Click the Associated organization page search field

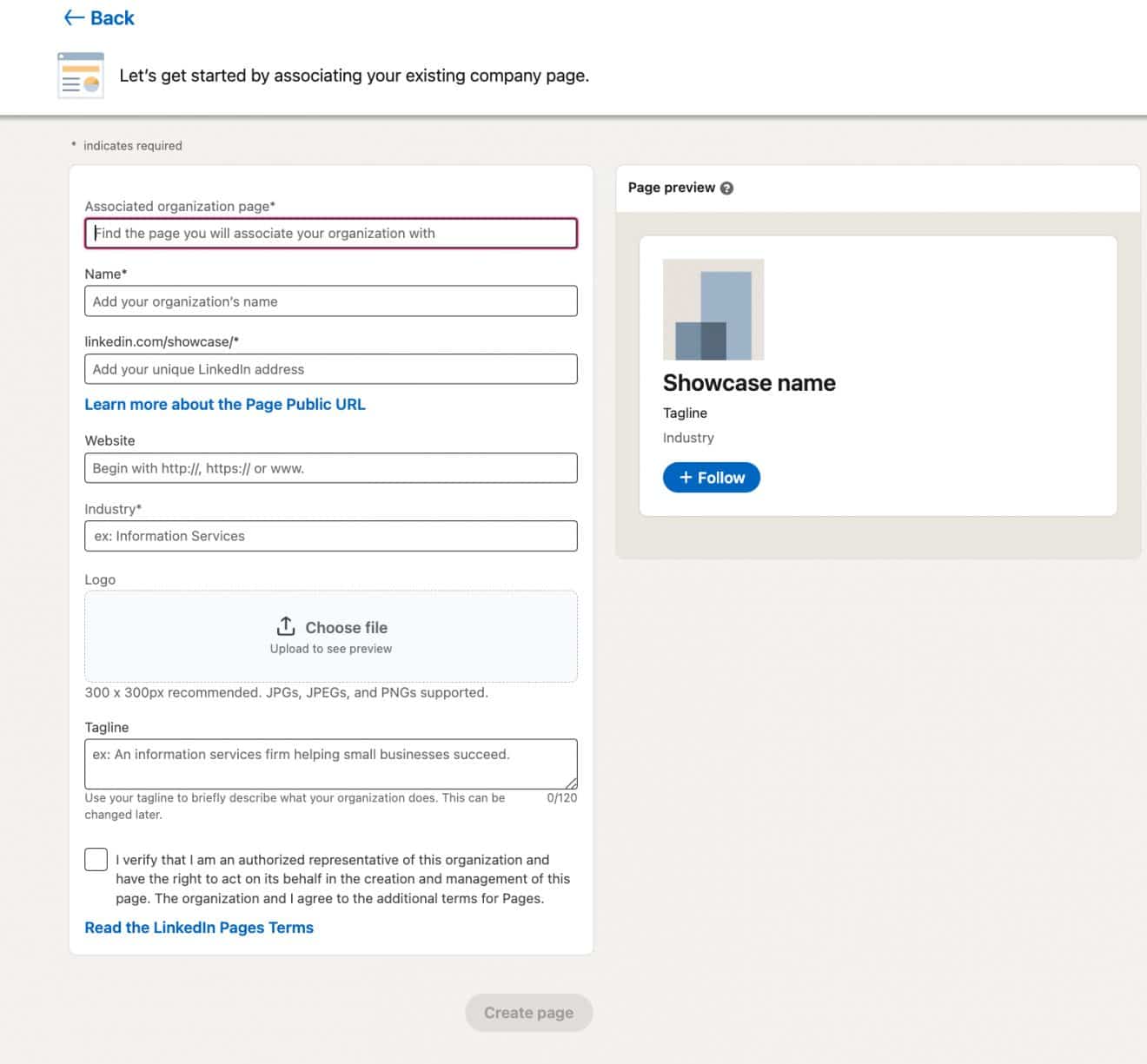coord(330,233)
